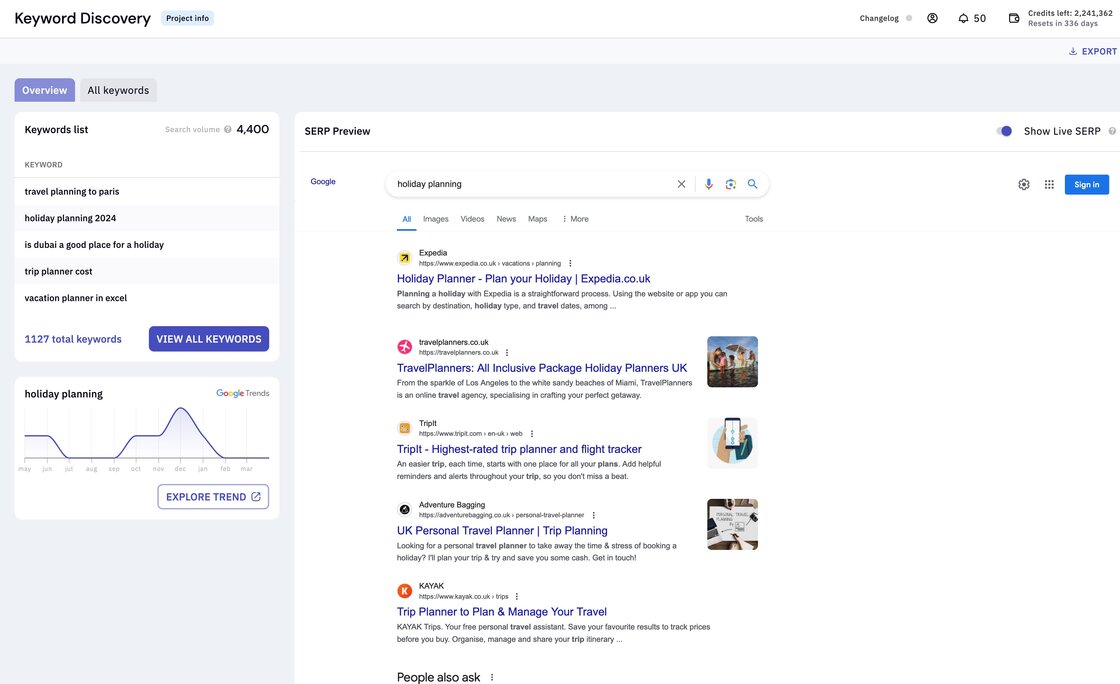Select the All results tab
This screenshot has height=684, width=1120.
click(406, 219)
